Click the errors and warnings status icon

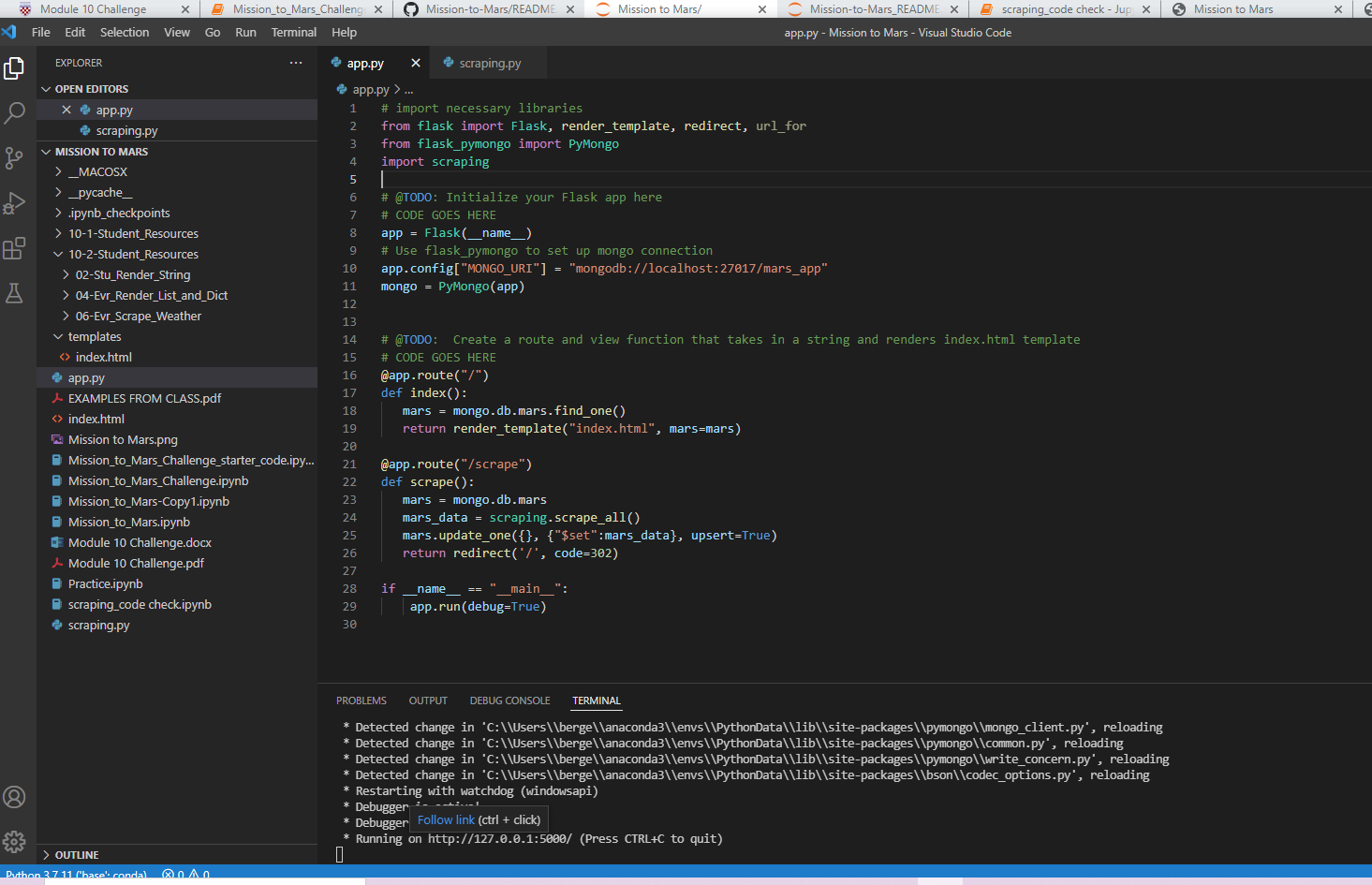tap(185, 875)
